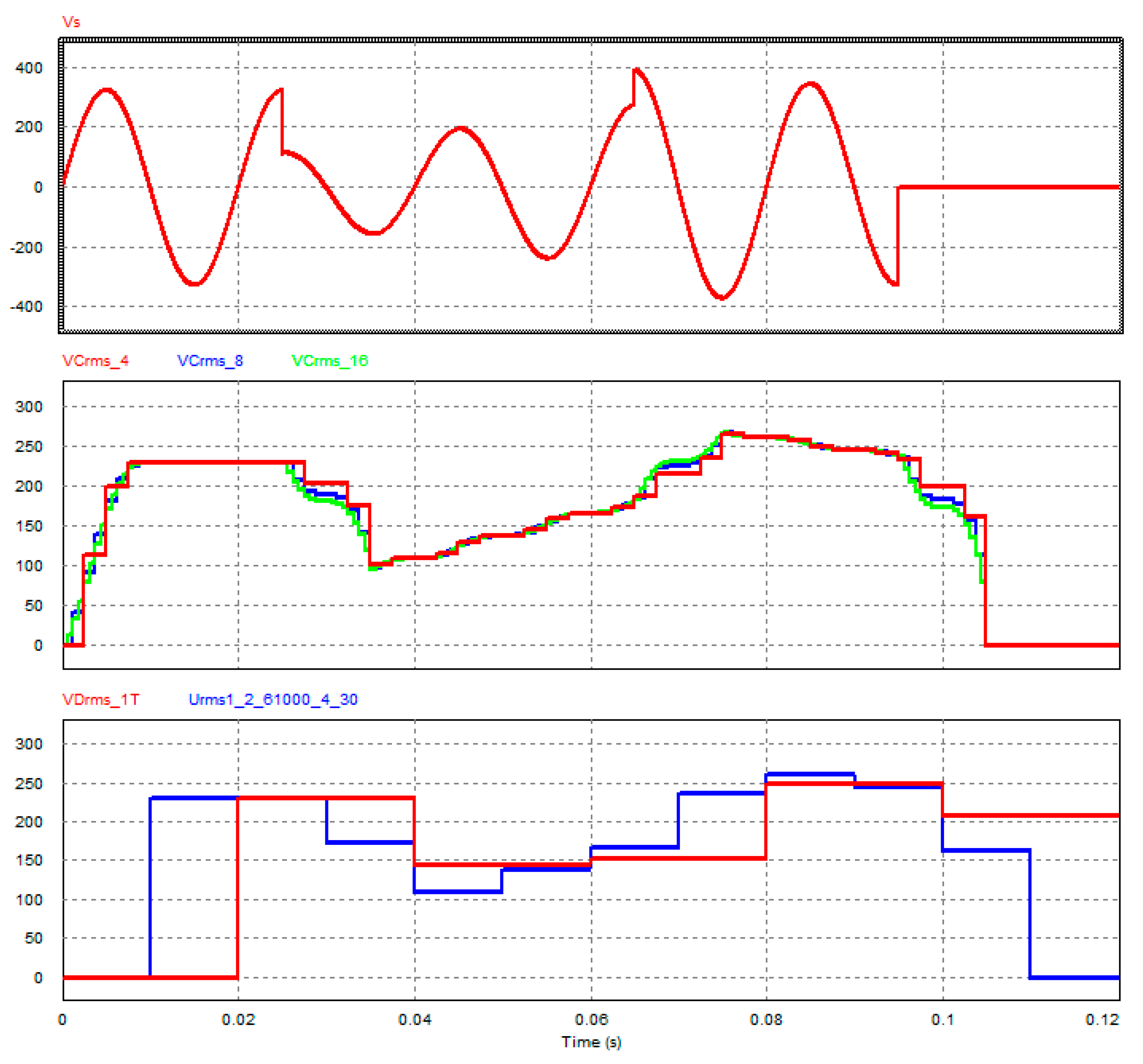
Task: Click the Urms1_2_61000_4_30 legend label
Action: click(273, 700)
